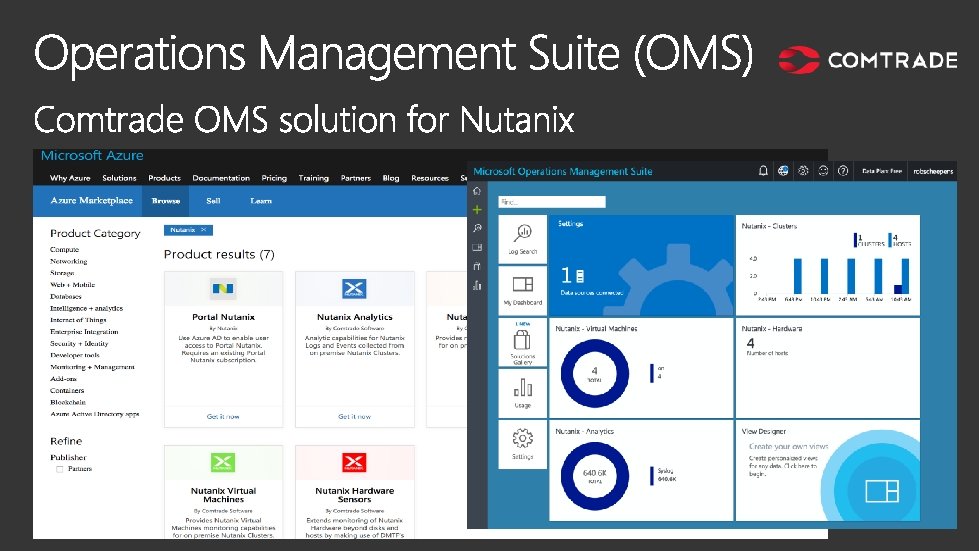Open the Solutions menu in Azure nav
The width and height of the screenshot is (979, 551).
[x=119, y=178]
